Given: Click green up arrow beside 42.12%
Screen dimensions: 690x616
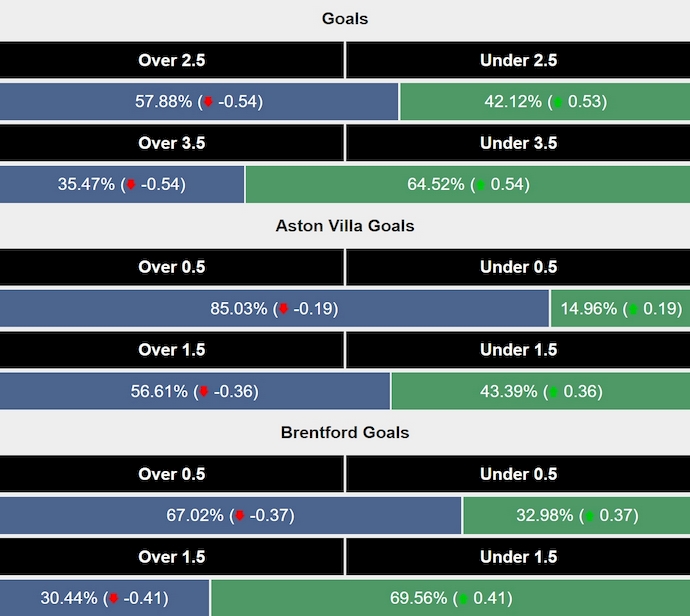Looking at the screenshot, I should (557, 102).
